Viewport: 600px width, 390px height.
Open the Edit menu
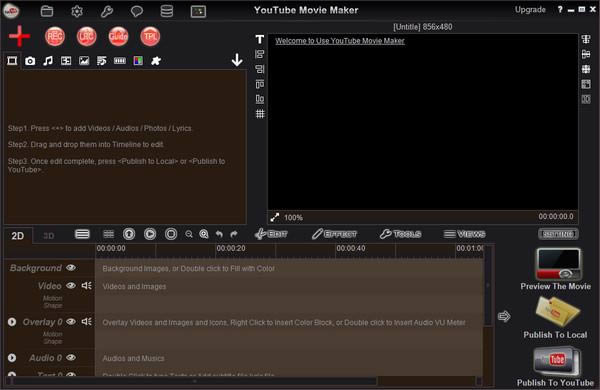(x=271, y=234)
